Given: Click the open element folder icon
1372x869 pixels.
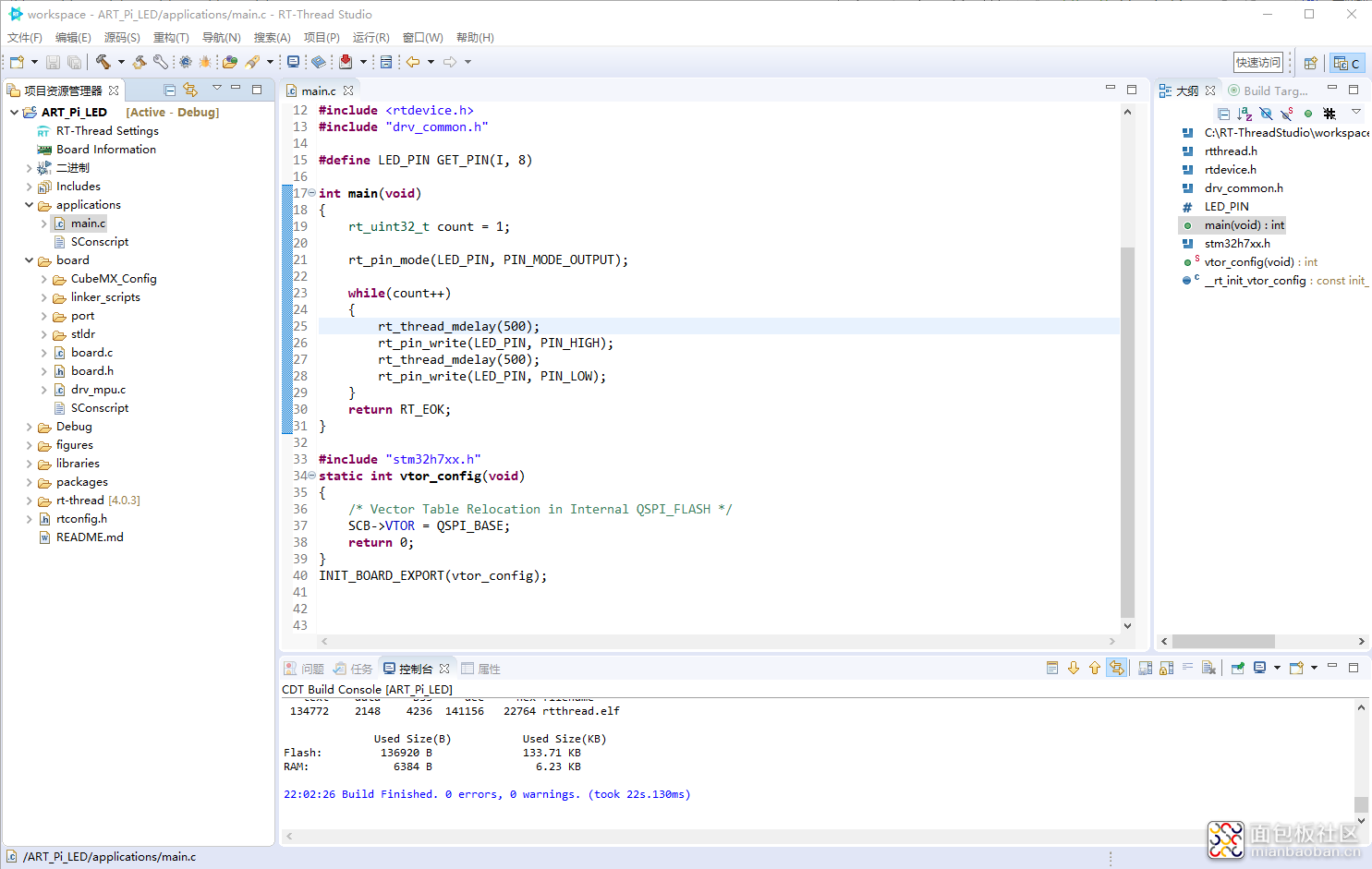Looking at the screenshot, I should (x=230, y=62).
